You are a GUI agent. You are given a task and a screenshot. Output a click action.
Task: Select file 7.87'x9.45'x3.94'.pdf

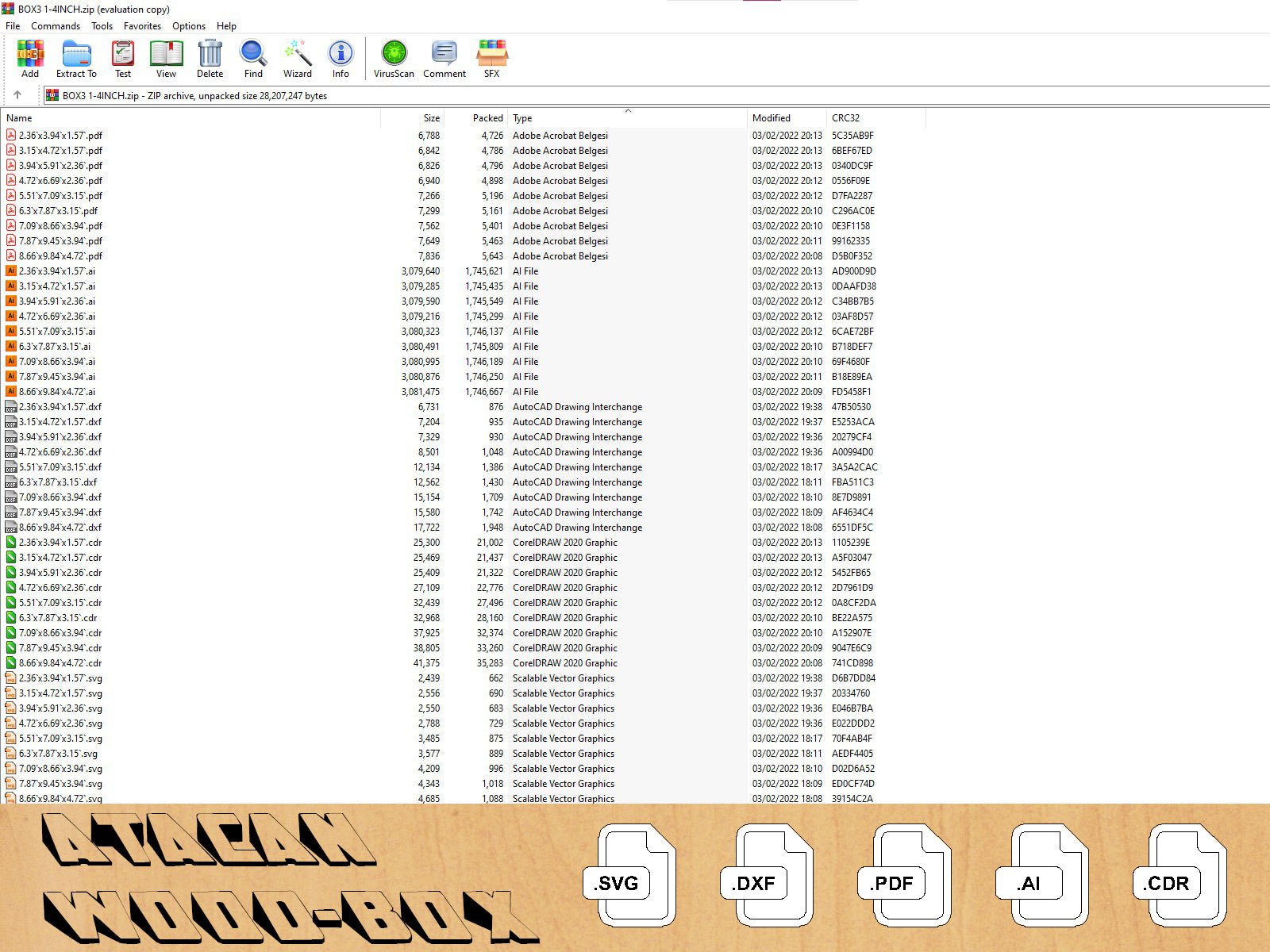60,240
